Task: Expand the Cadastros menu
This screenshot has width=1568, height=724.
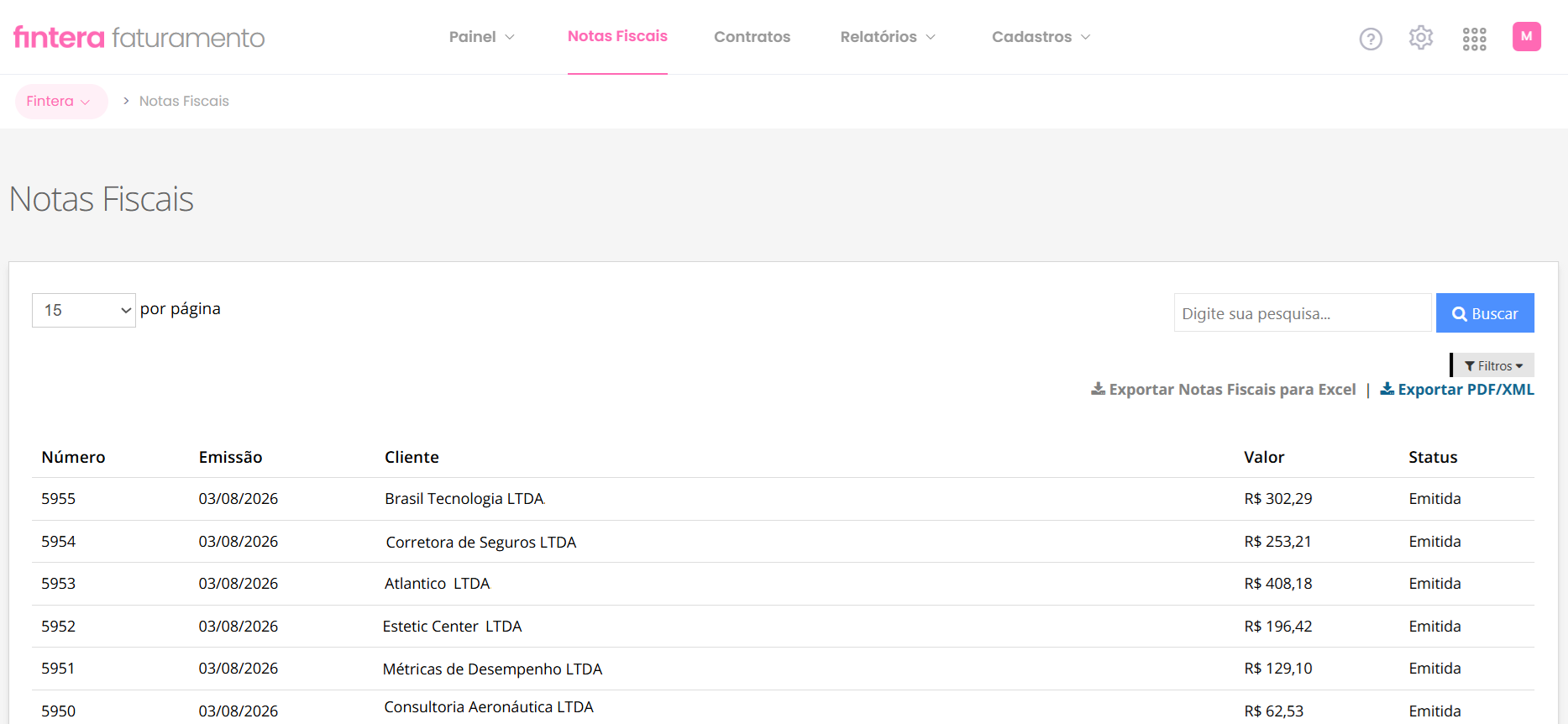Action: [1041, 37]
